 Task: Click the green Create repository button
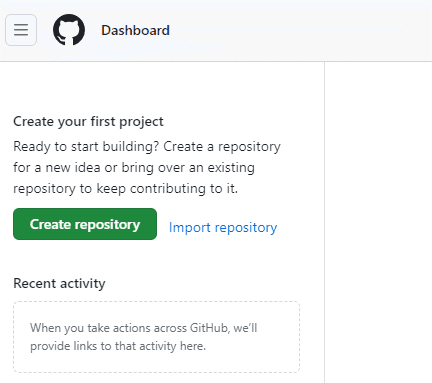pos(85,224)
